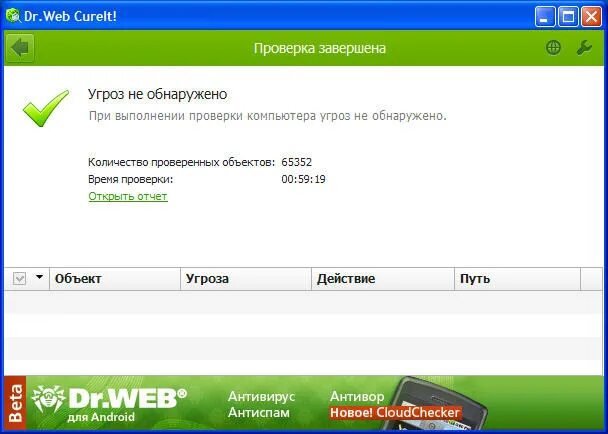Sort by the Угроза column header
Image resolution: width=608 pixels, height=434 pixels.
click(x=246, y=278)
